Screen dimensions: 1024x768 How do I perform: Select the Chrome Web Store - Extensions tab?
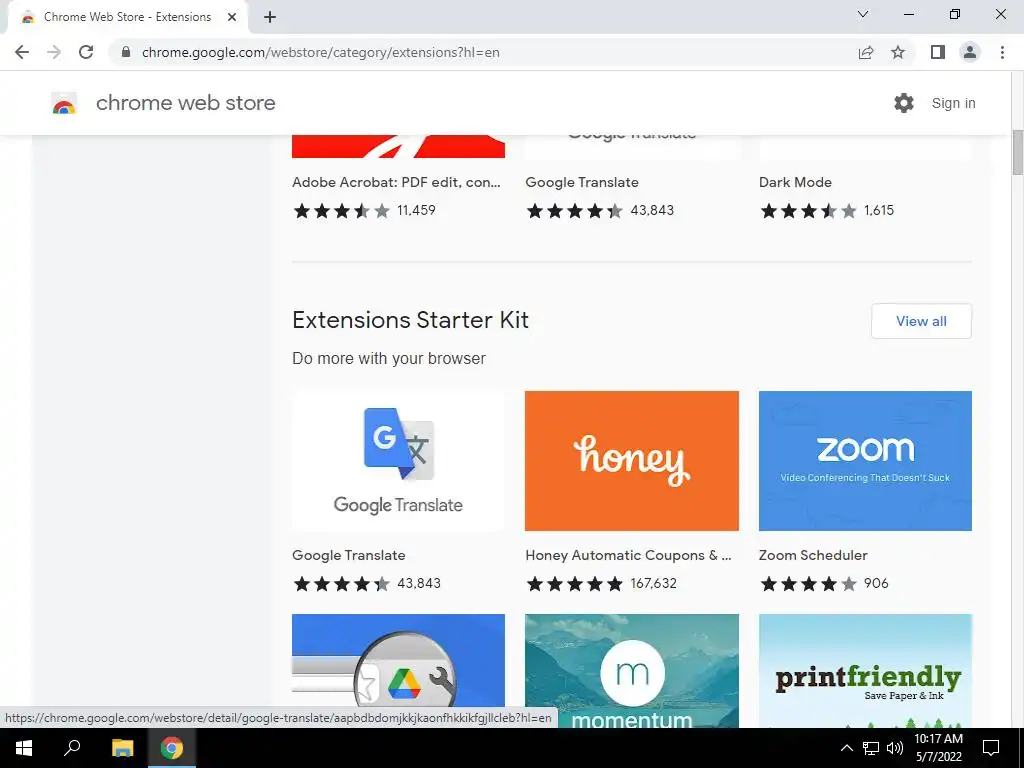[x=127, y=17]
